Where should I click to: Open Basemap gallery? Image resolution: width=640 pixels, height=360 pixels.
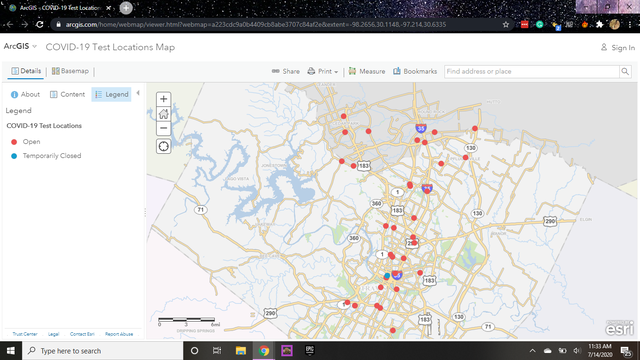pyautogui.click(x=70, y=71)
